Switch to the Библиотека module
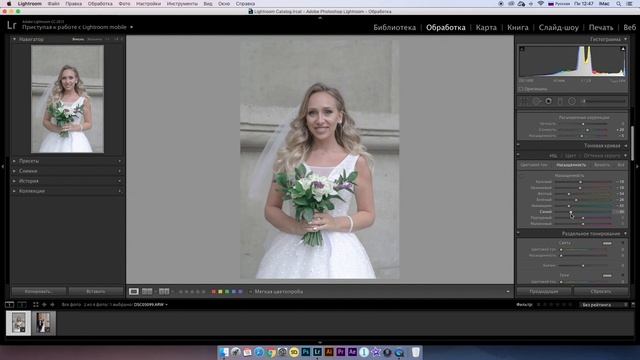 [394, 27]
